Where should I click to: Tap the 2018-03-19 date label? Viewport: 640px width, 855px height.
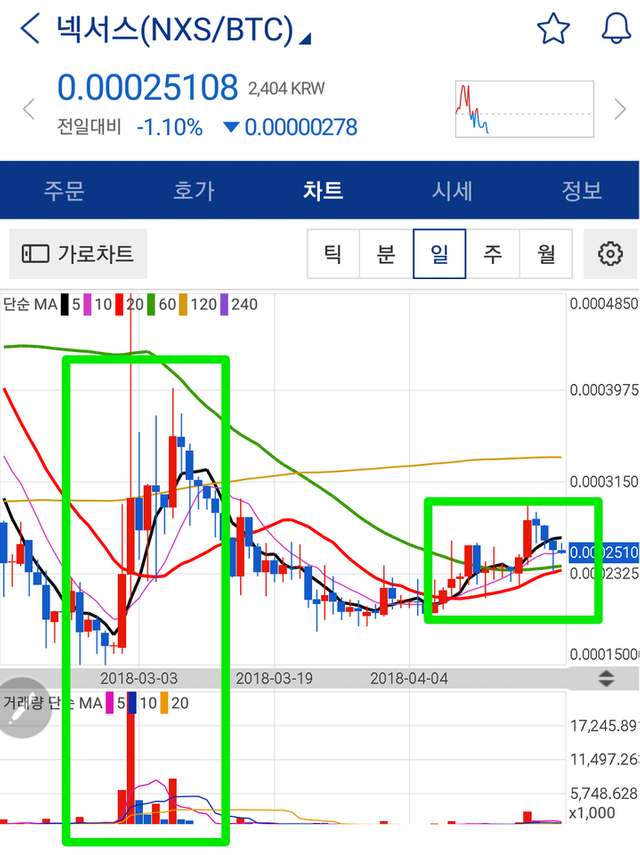click(274, 678)
